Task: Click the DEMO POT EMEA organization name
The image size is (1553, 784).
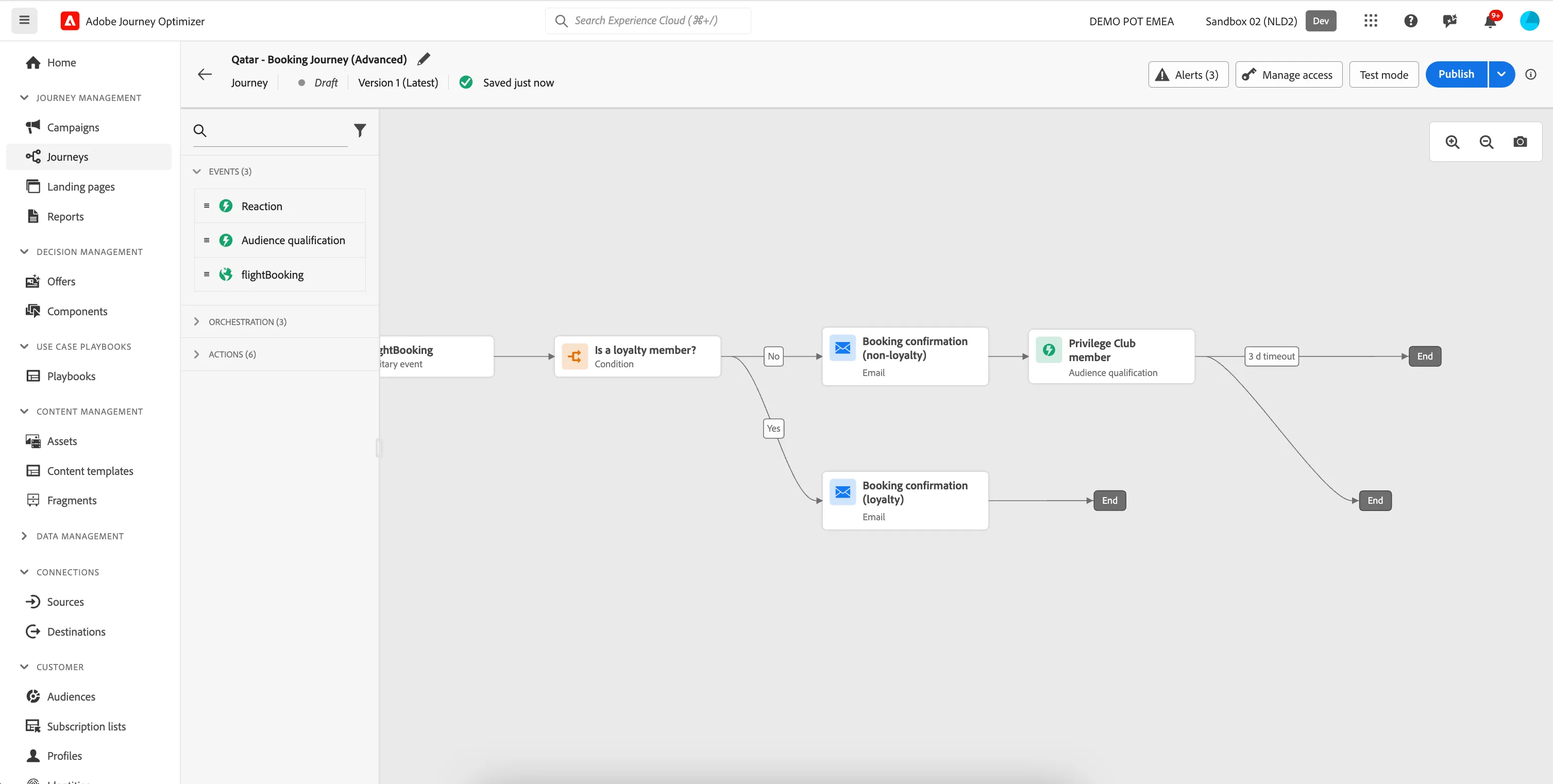Action: pos(1131,21)
